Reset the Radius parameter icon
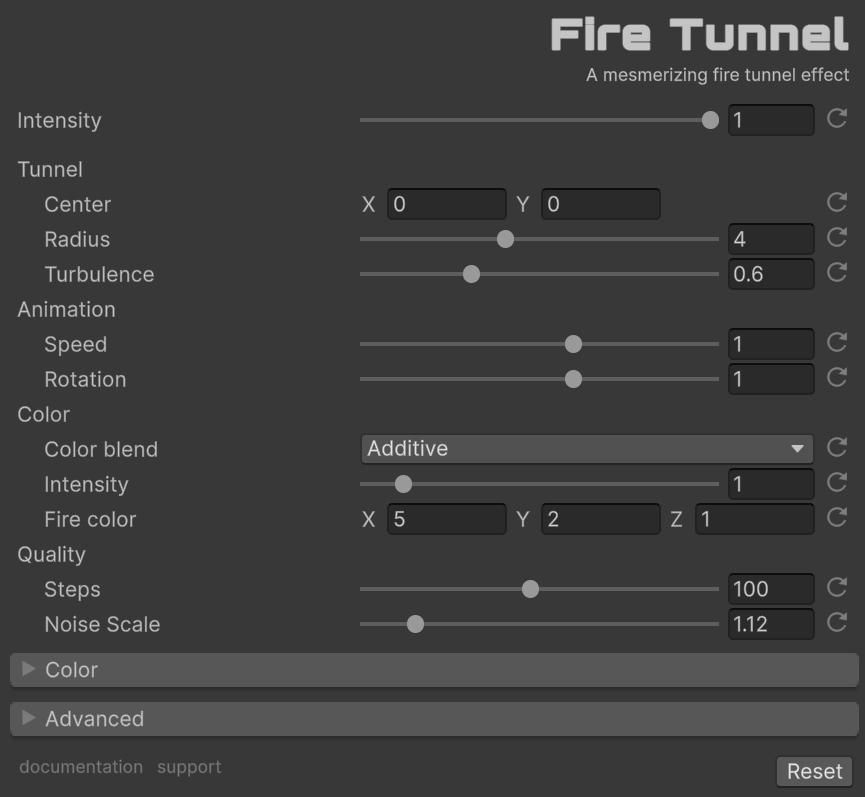The width and height of the screenshot is (865, 797). point(837,238)
